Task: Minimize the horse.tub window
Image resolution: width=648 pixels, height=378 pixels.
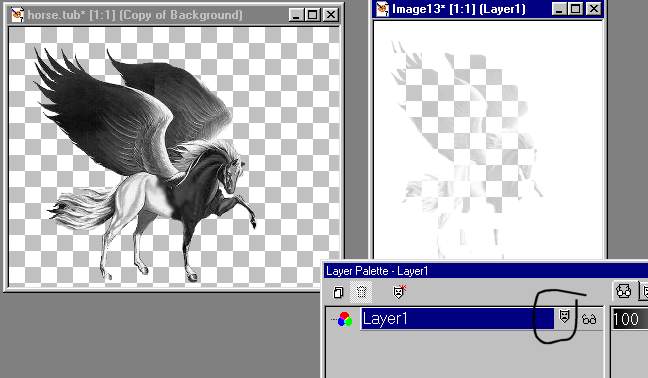Action: 296,15
